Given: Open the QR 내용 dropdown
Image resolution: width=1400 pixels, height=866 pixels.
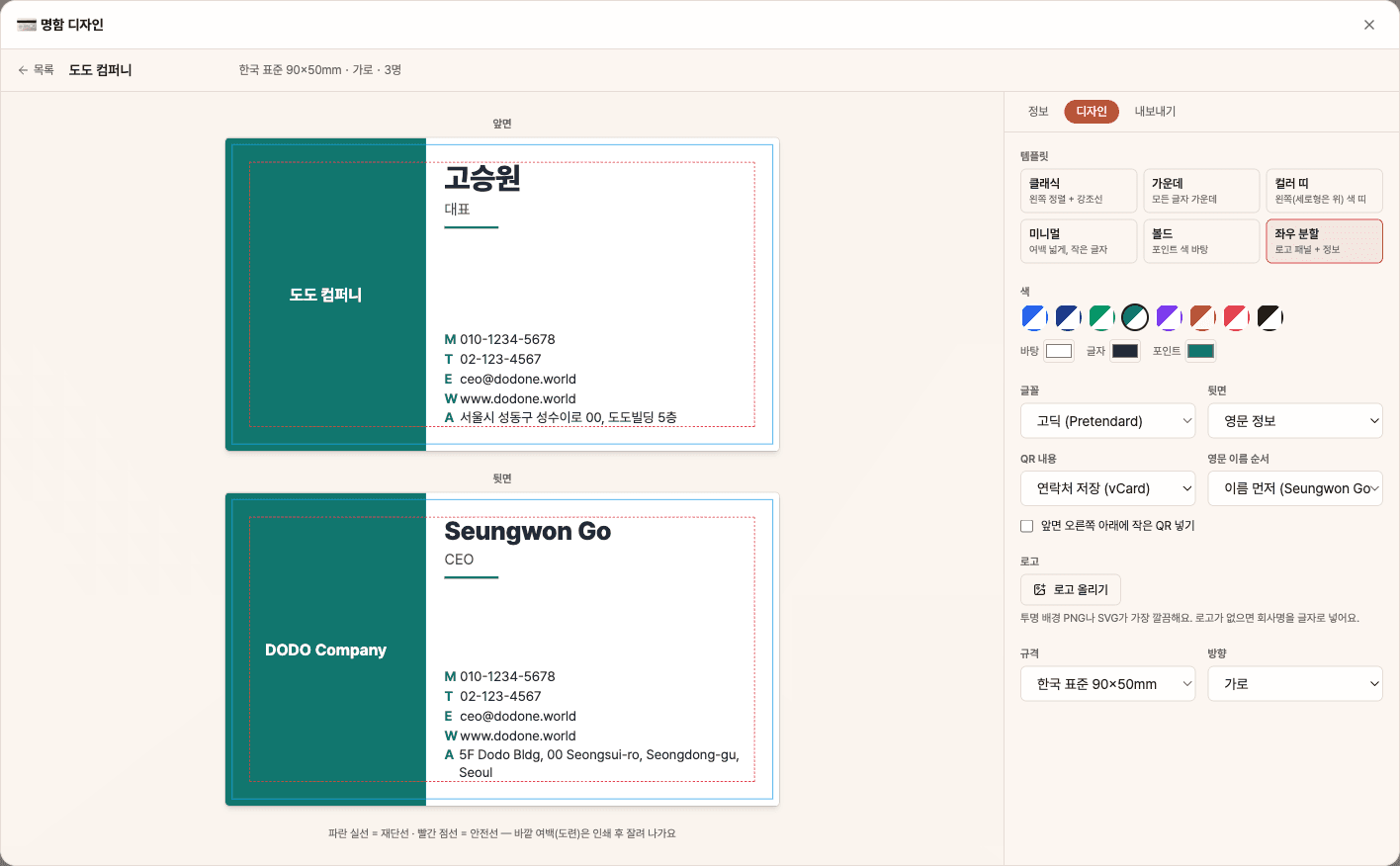Looking at the screenshot, I should 1107,488.
